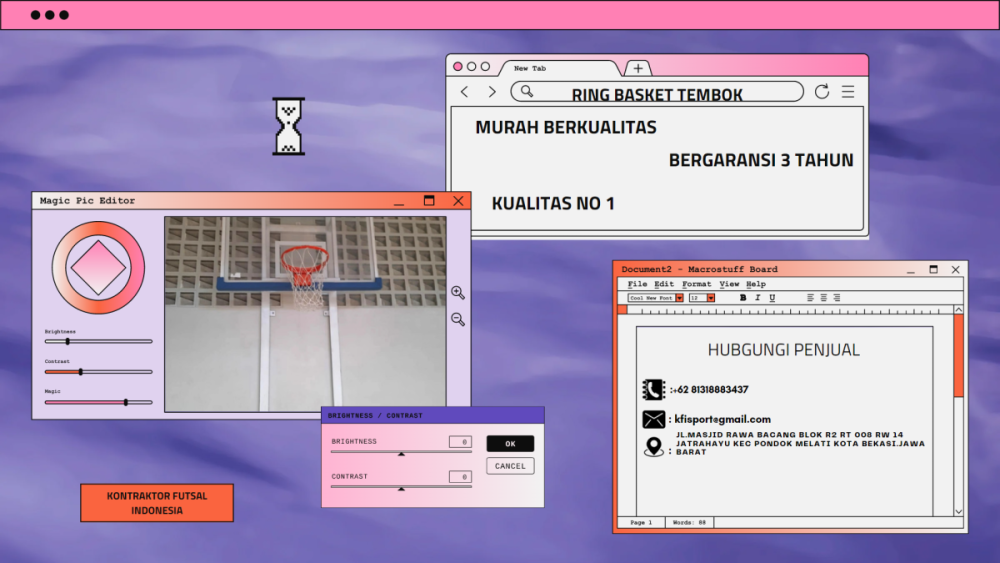This screenshot has width=1000, height=563.
Task: Align text left in Macrostuff Board
Action: 811,298
